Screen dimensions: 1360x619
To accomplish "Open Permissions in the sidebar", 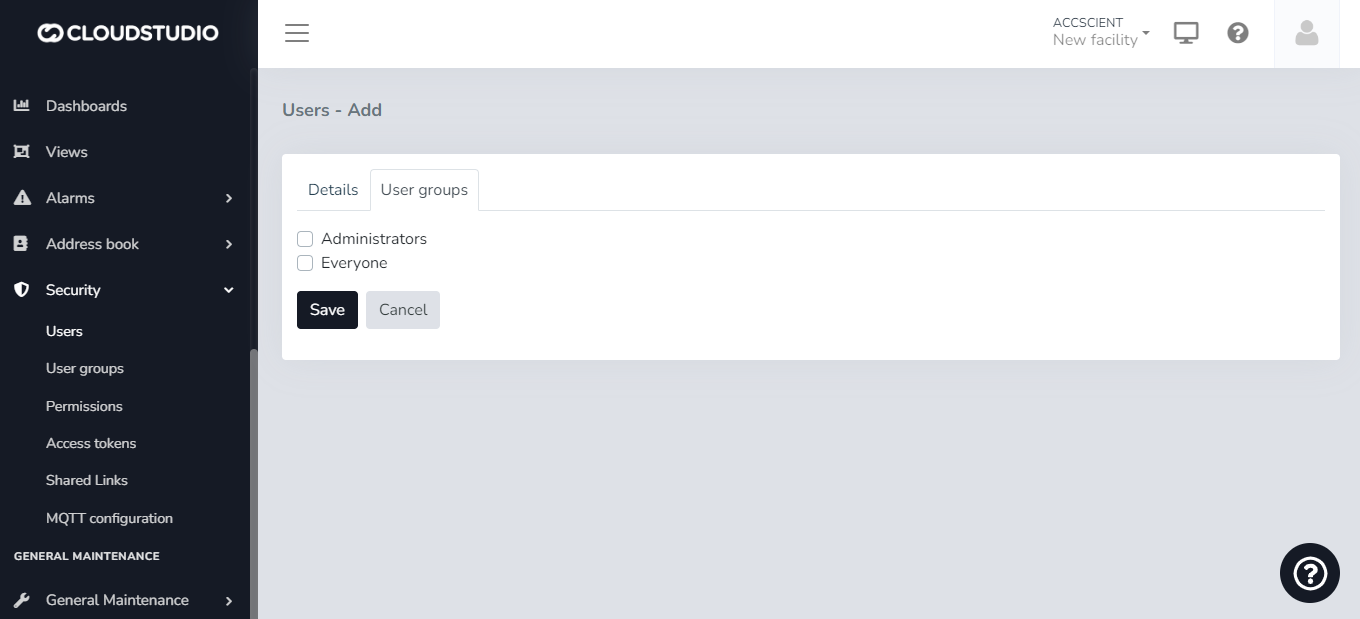I will click(84, 406).
